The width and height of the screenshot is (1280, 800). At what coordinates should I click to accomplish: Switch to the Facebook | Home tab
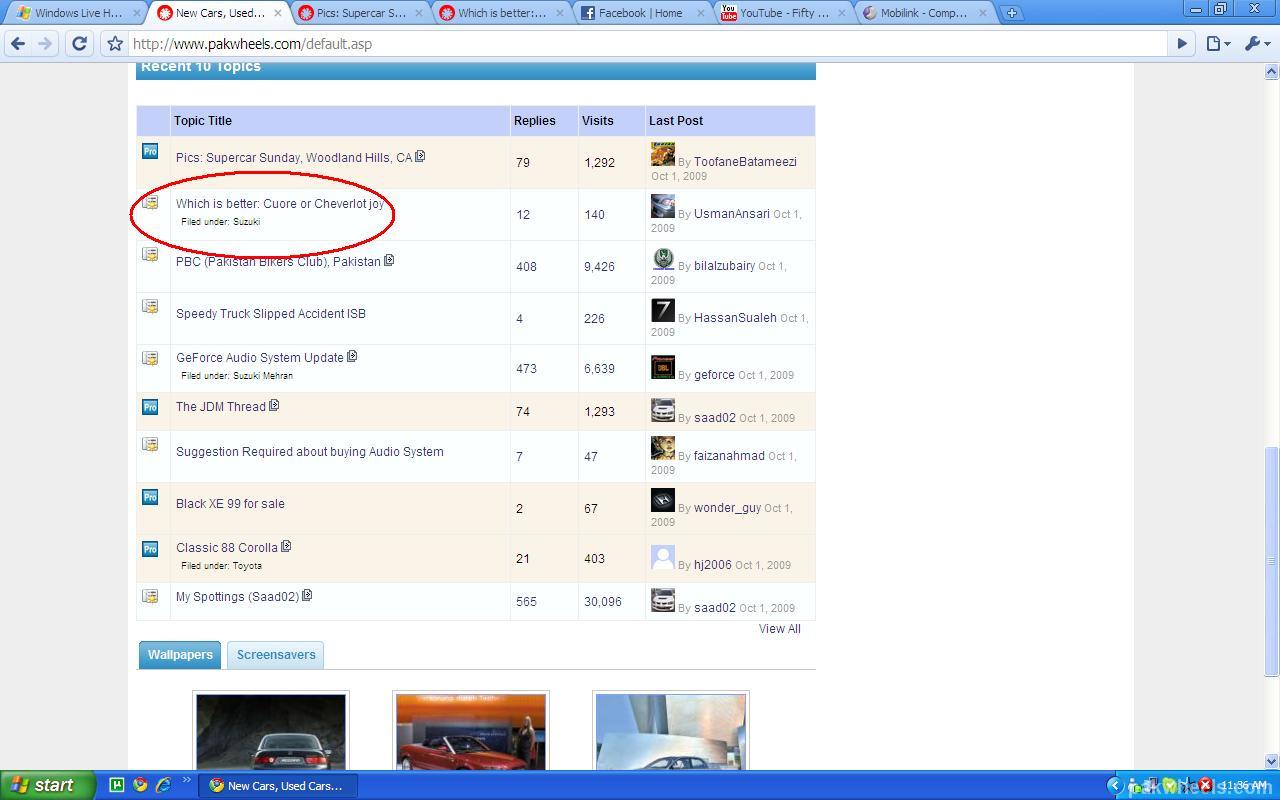[641, 13]
